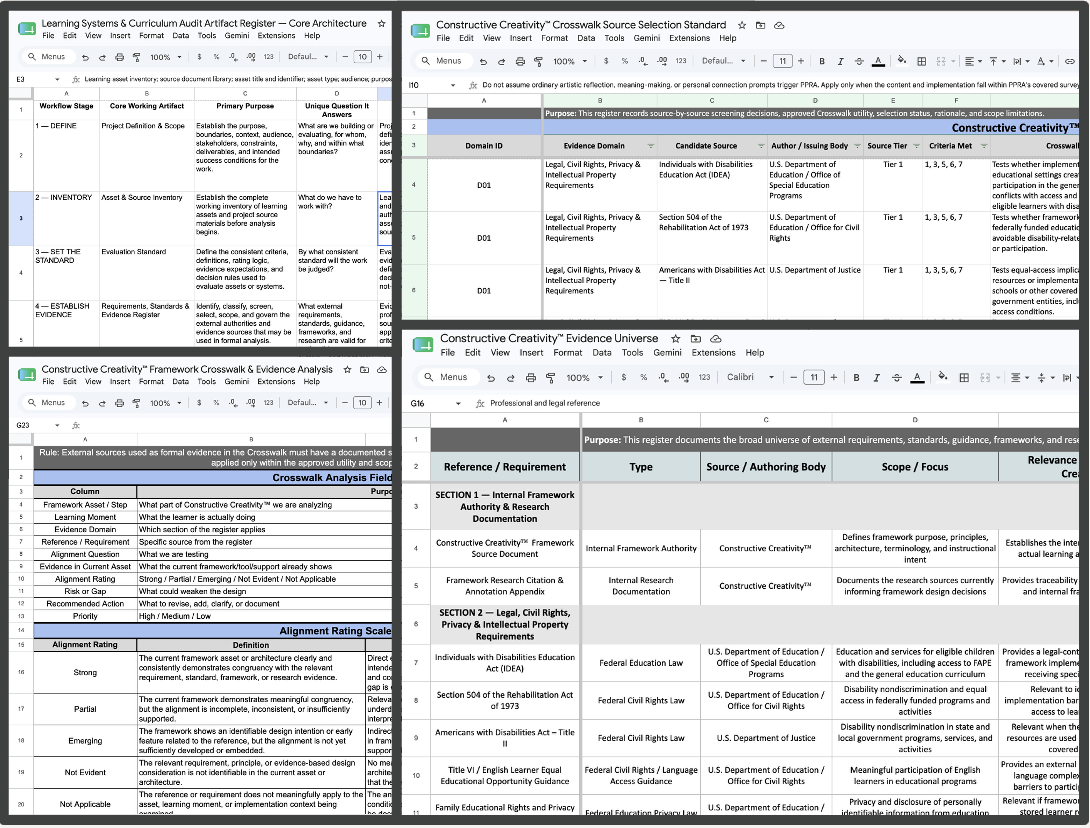
Task: Undo in Artifact Register toolbar
Action: 85,57
